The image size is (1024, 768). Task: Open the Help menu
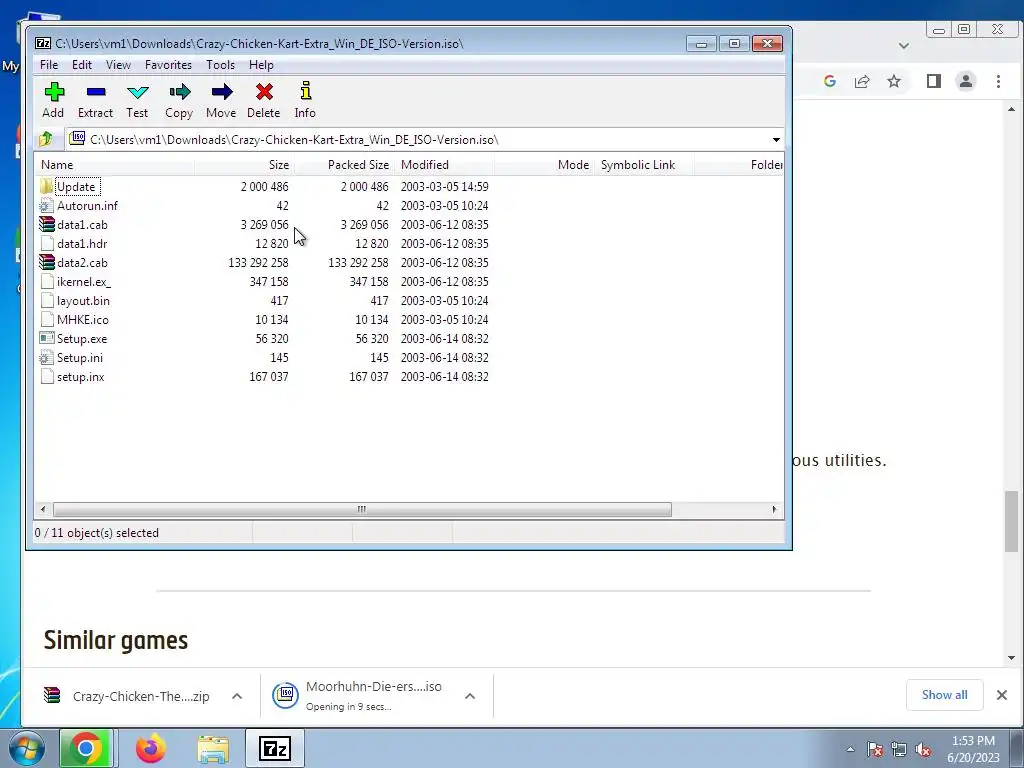tap(261, 65)
